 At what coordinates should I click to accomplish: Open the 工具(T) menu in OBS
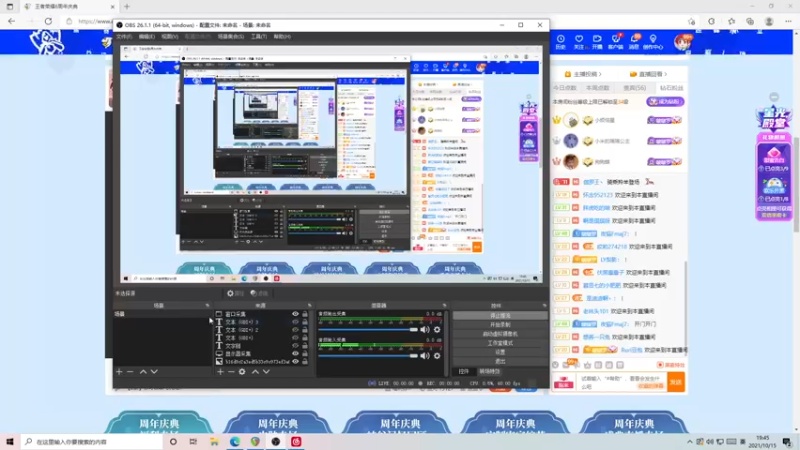[x=259, y=37]
